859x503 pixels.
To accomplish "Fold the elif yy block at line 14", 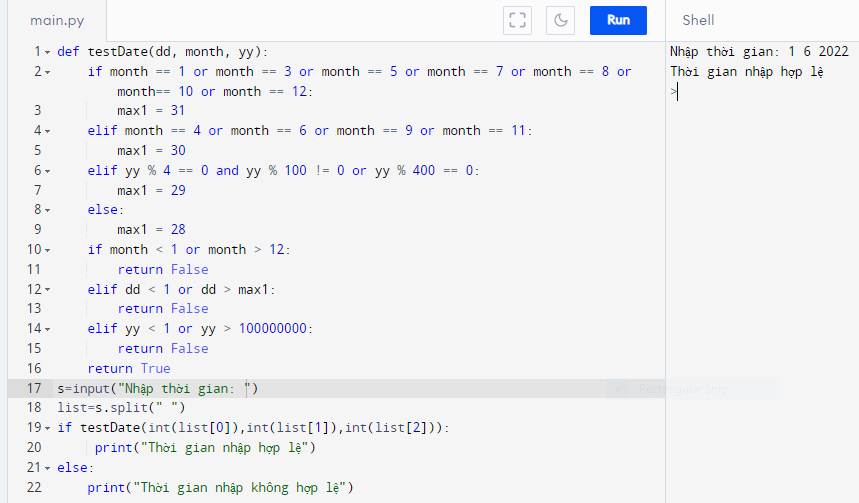I will coord(48,329).
